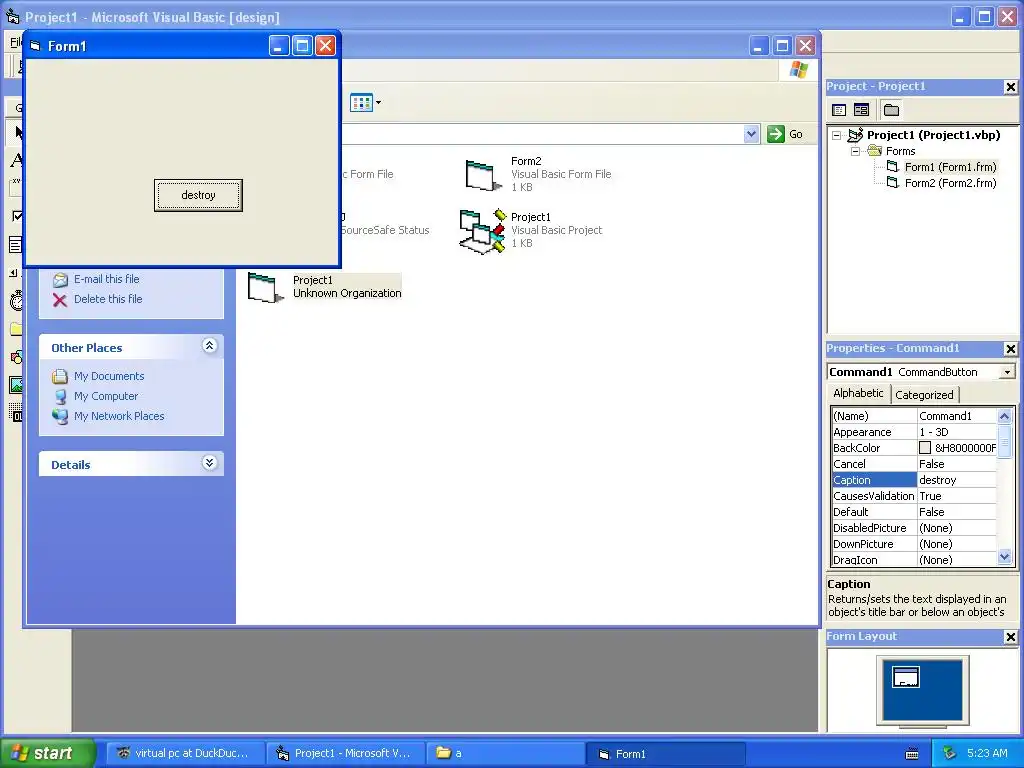Open the My Documents link
Viewport: 1024px width, 768px height.
pos(109,376)
